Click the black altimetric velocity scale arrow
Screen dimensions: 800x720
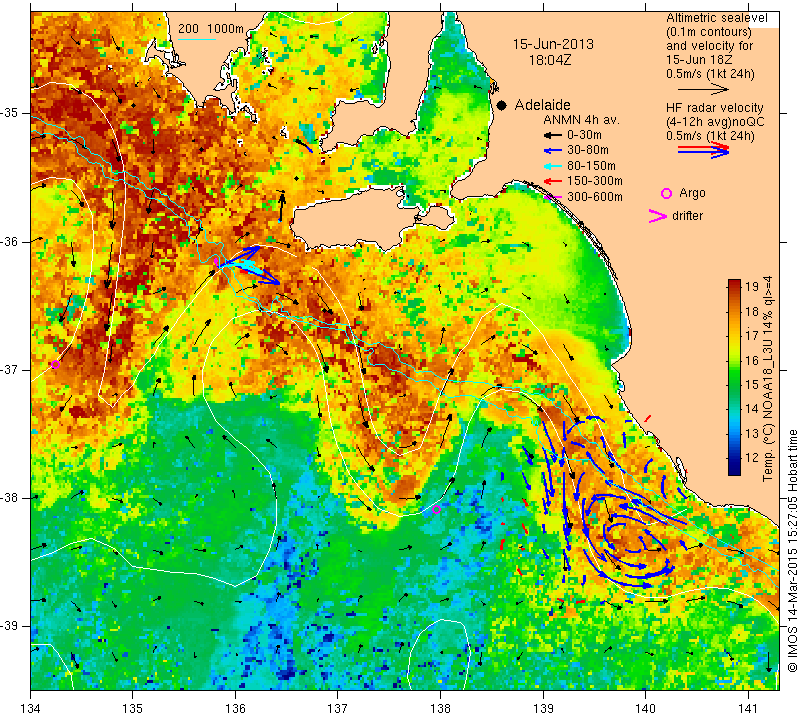click(x=703, y=90)
